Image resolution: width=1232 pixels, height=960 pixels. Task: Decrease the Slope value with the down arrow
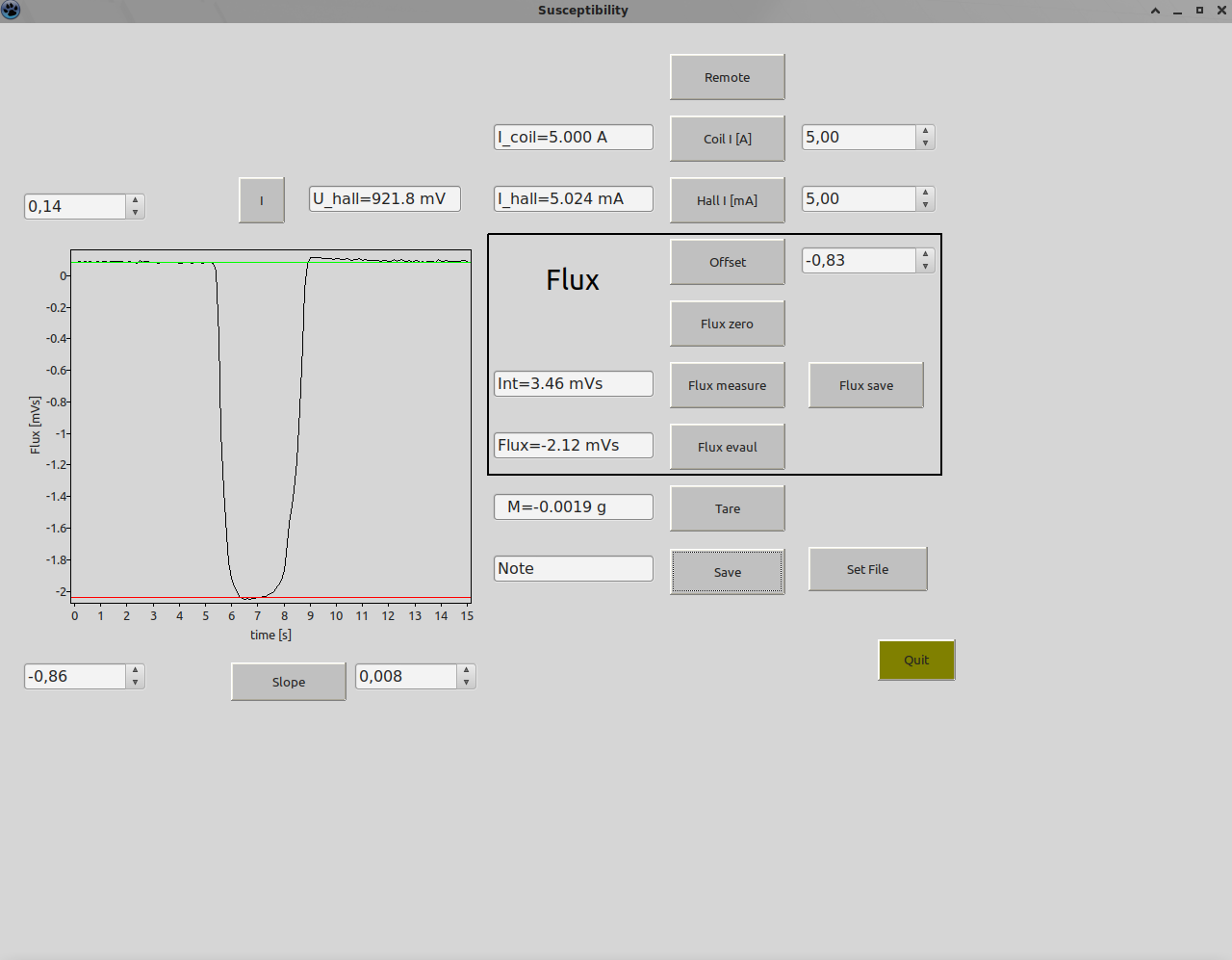point(466,682)
